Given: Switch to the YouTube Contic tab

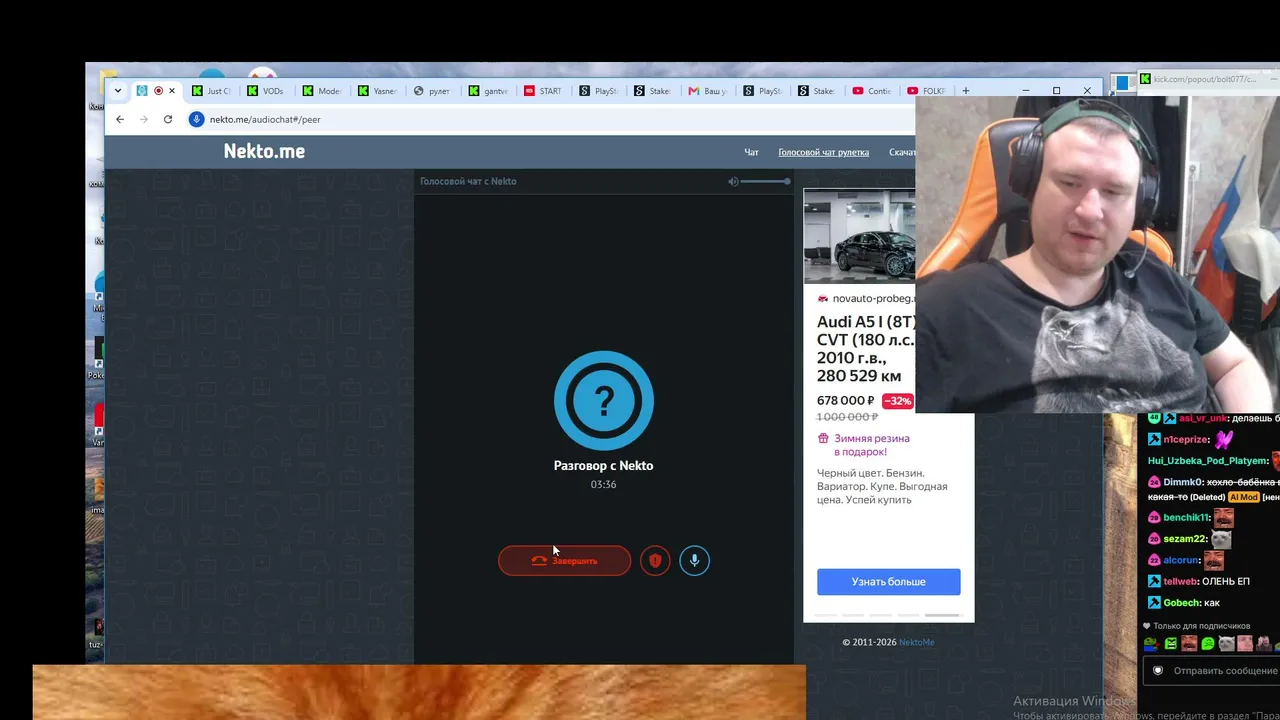Looking at the screenshot, I should (x=872, y=91).
